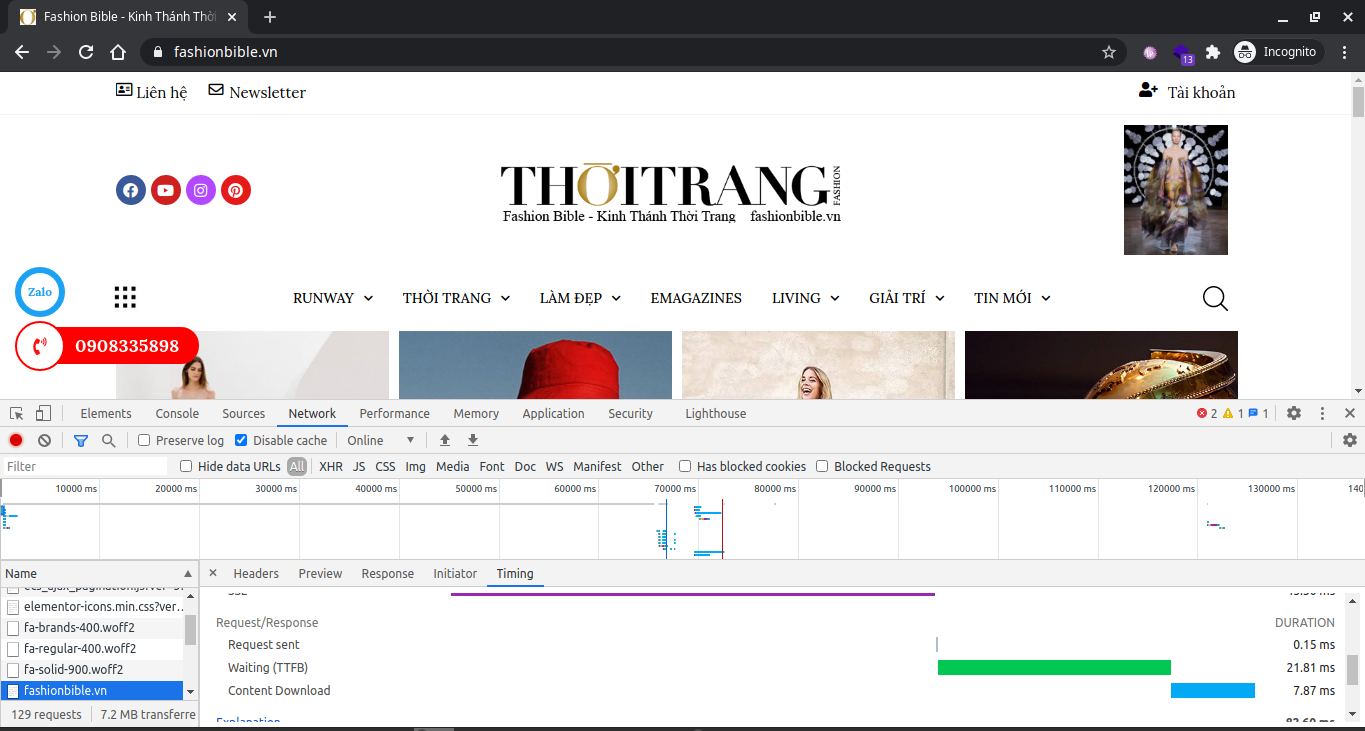Open network search magnifier in DevTools
Screen dimensions: 1365x731
pyautogui.click(x=108, y=440)
